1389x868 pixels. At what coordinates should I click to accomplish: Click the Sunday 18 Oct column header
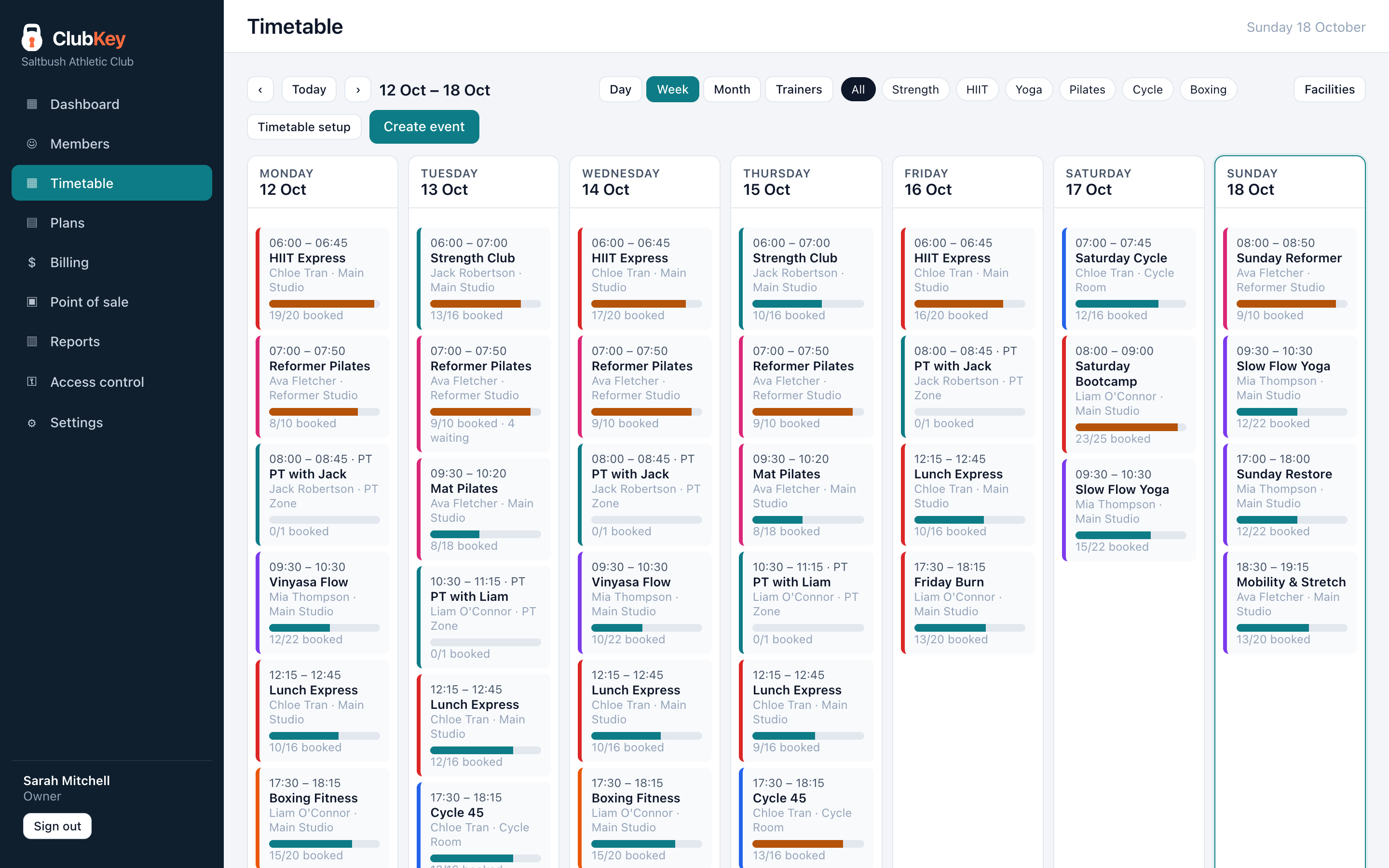point(1290,182)
